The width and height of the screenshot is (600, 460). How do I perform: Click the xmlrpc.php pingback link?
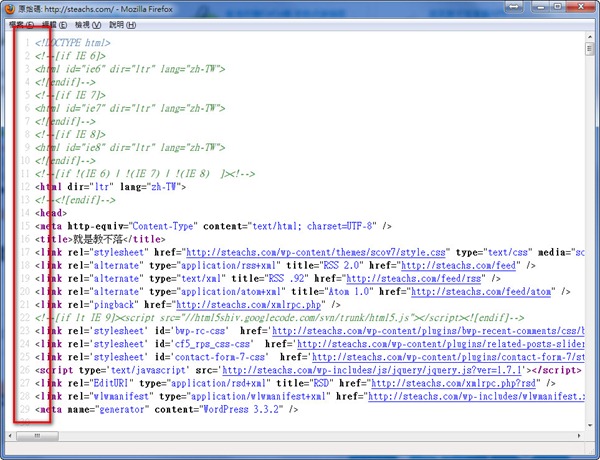tap(259, 304)
